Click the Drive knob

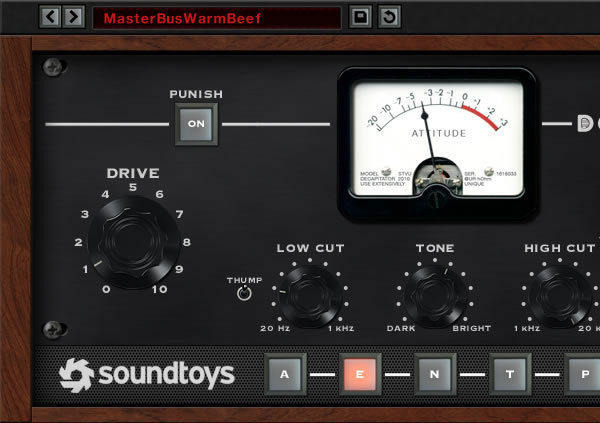tap(134, 242)
